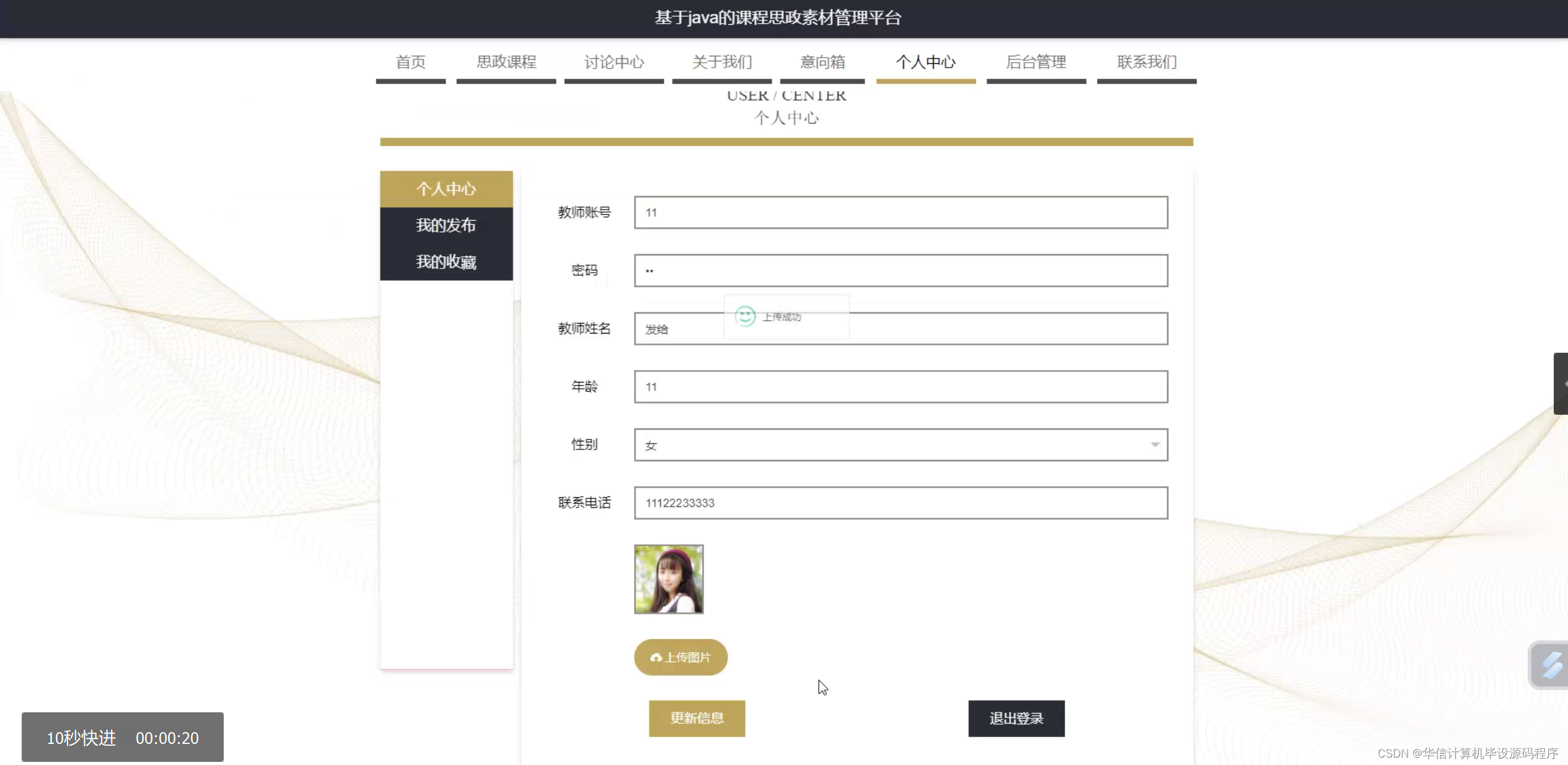Click the 10秒快进 fast-forward control

coord(81,738)
